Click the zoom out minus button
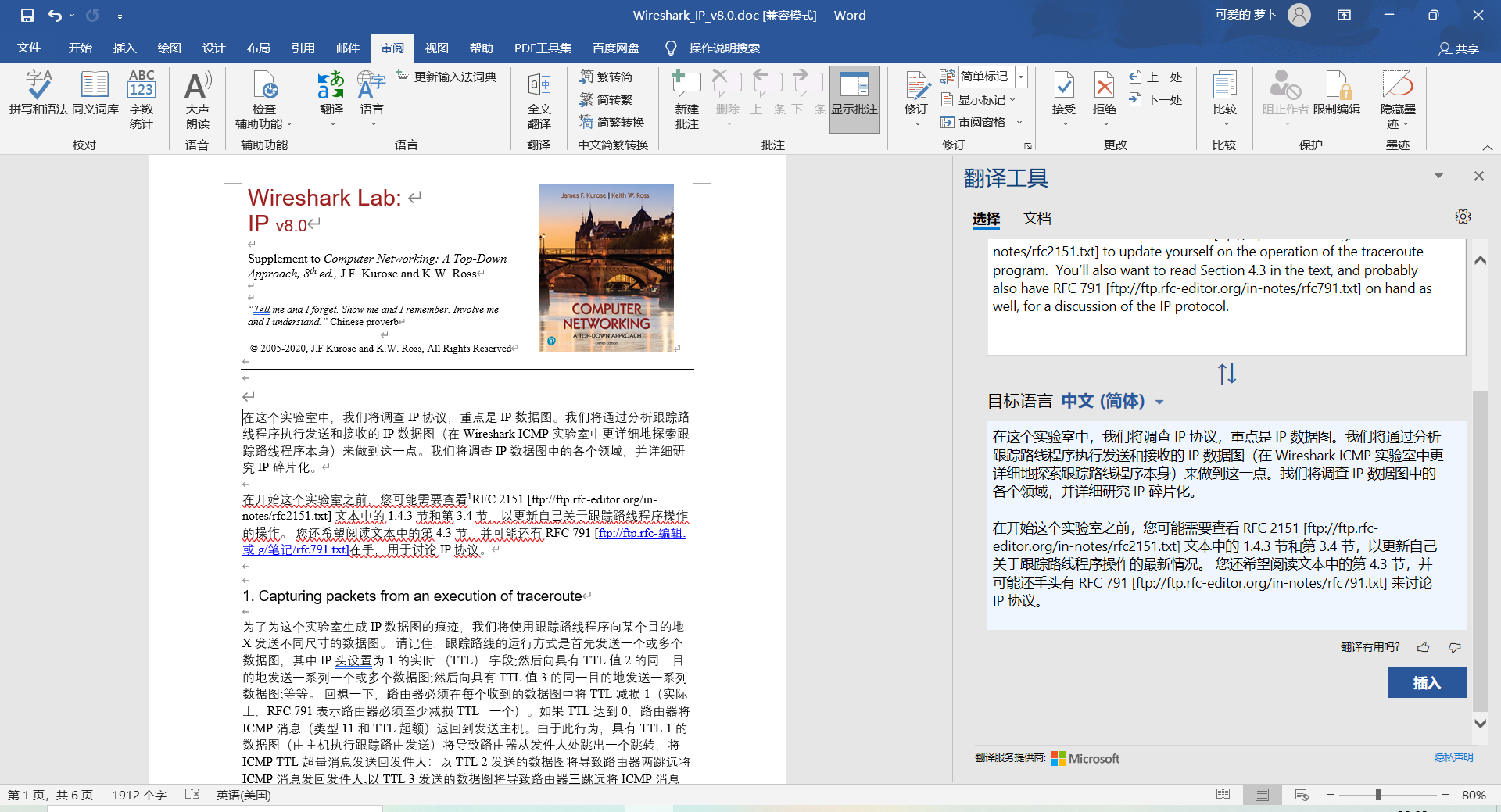The image size is (1501, 812). point(1330,795)
